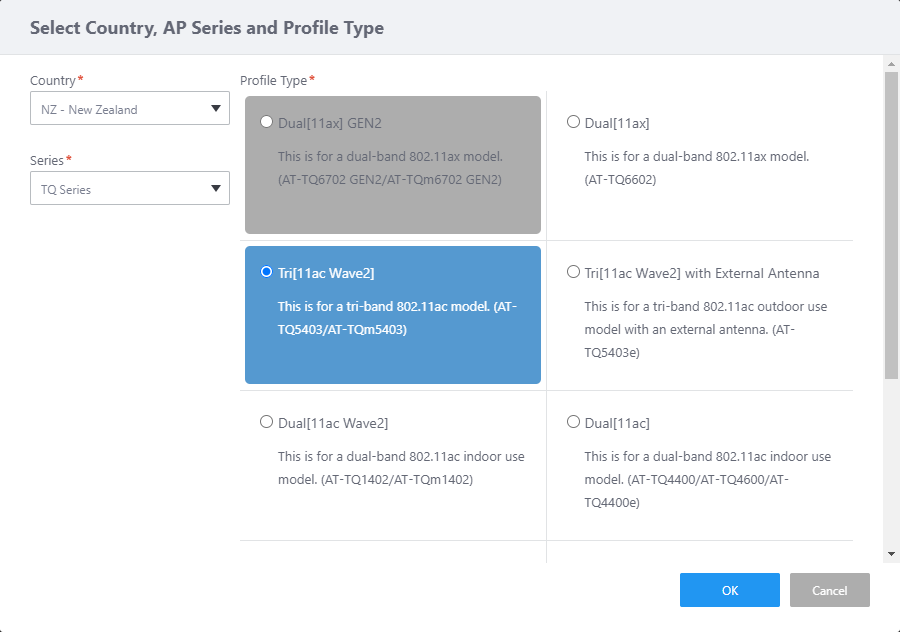Click the down arrow icon in Series field
Screen dimensions: 900x632
(x=216, y=189)
